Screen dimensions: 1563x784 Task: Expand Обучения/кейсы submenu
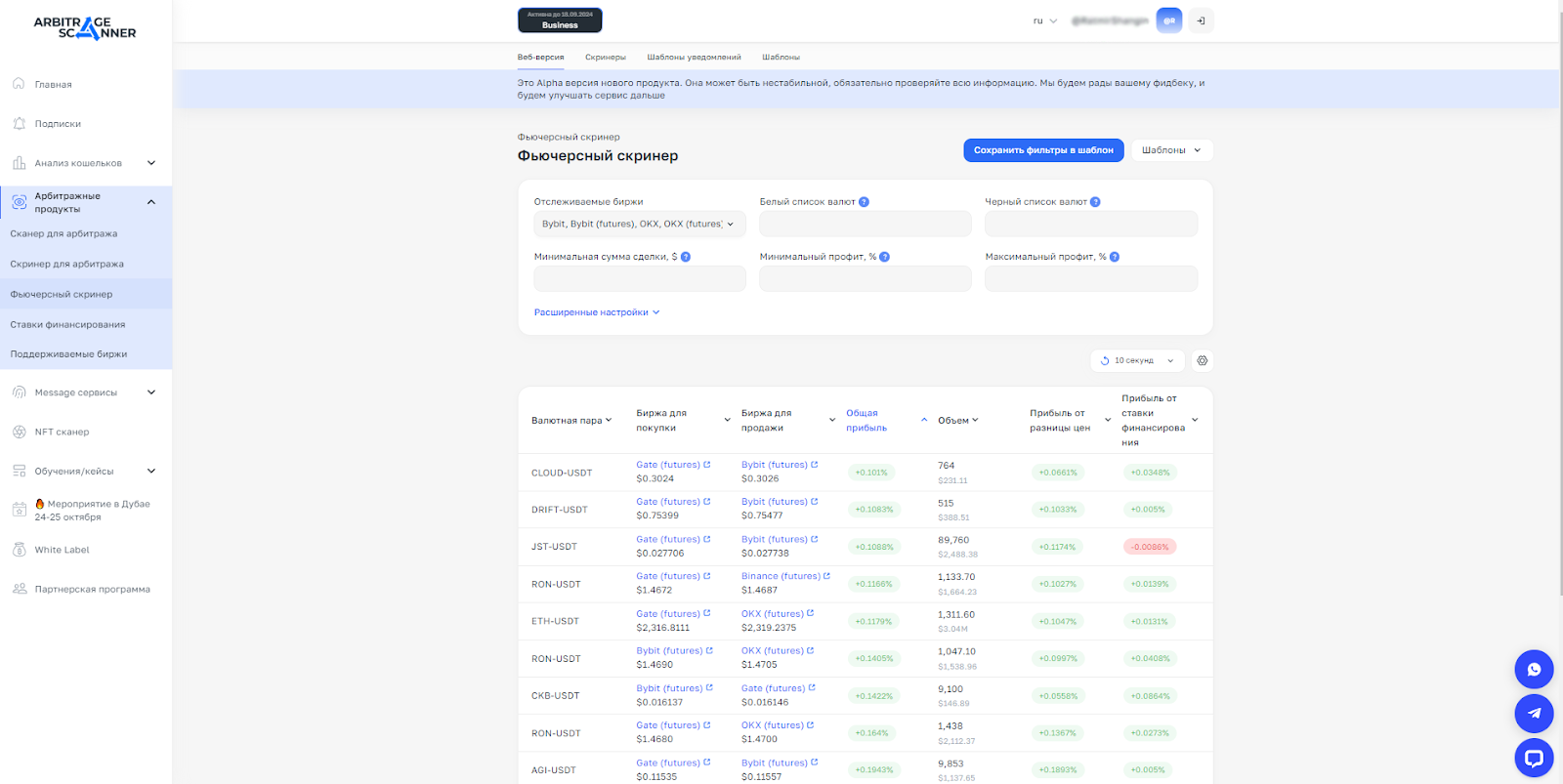pos(151,471)
